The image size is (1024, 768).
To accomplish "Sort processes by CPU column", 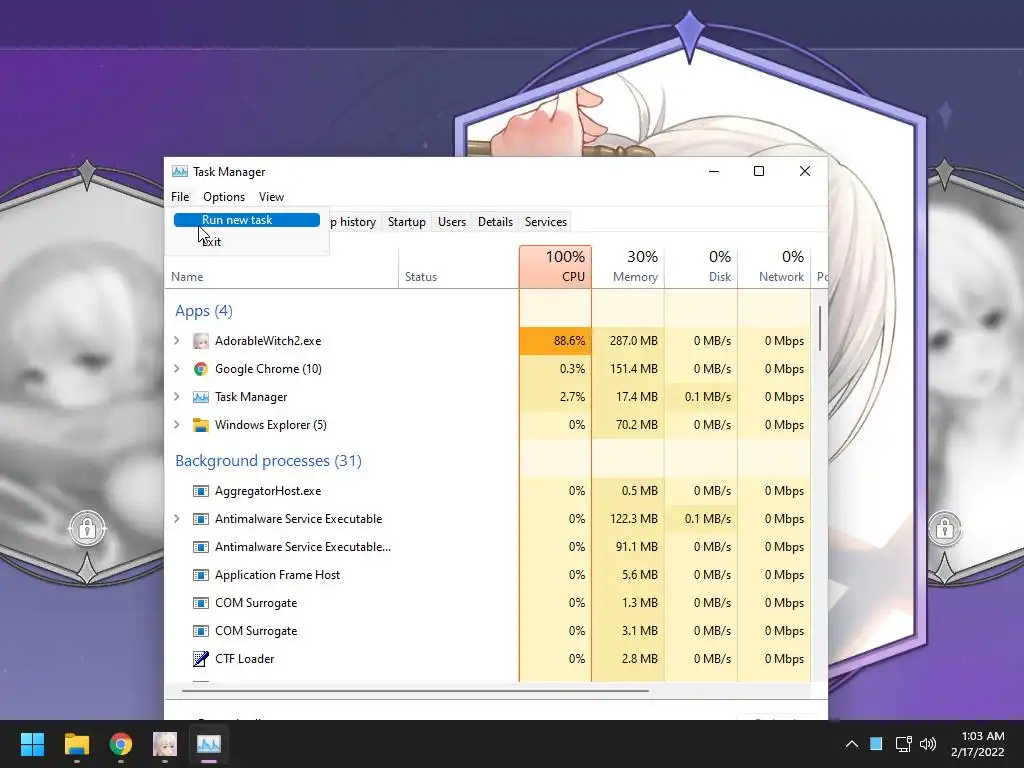I will (x=556, y=267).
